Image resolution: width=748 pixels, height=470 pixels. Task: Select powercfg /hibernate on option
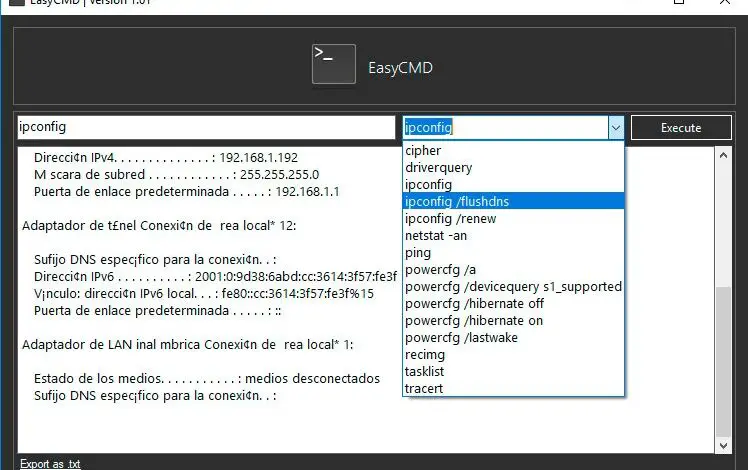click(x=513, y=321)
